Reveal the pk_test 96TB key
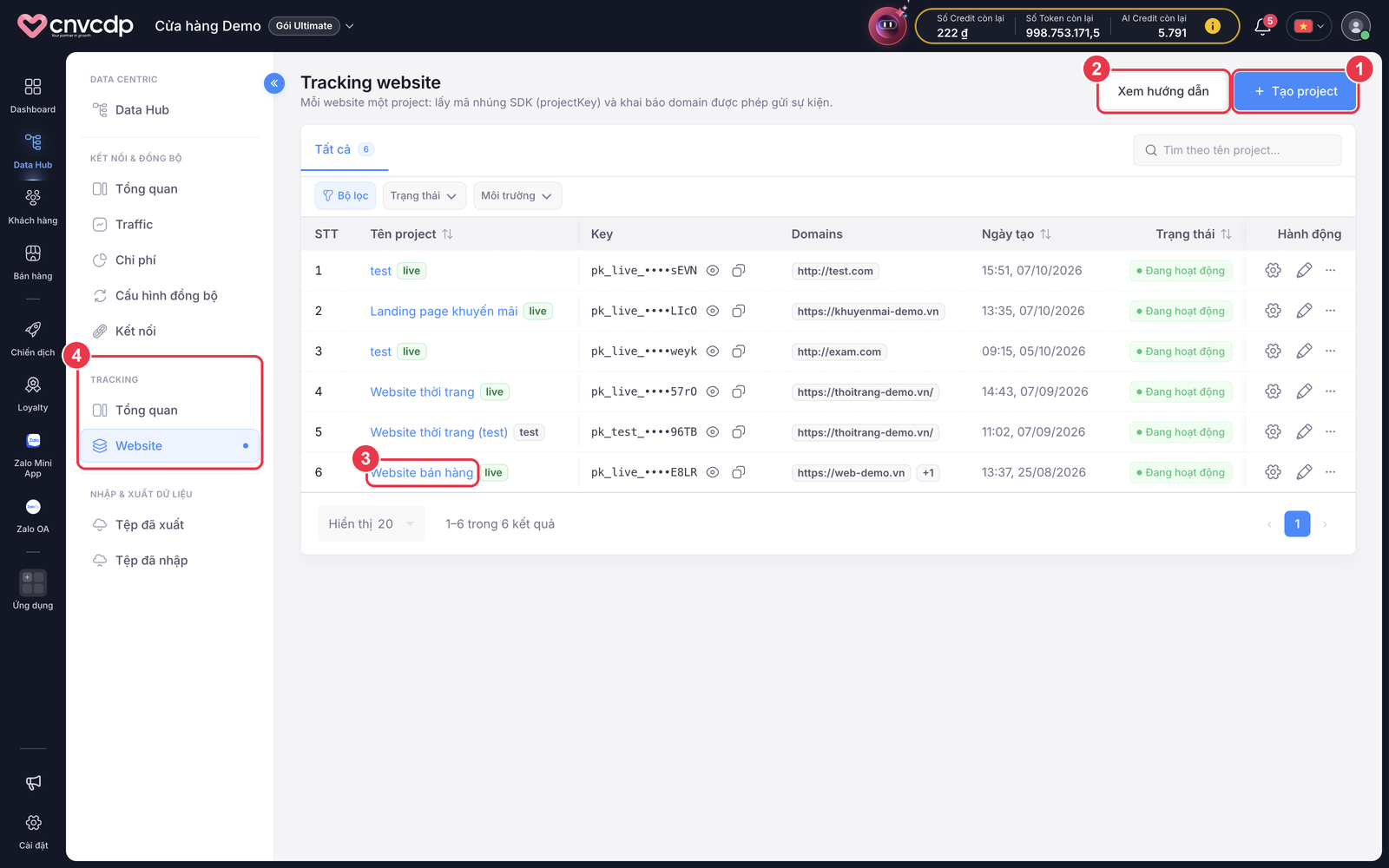 [x=713, y=432]
